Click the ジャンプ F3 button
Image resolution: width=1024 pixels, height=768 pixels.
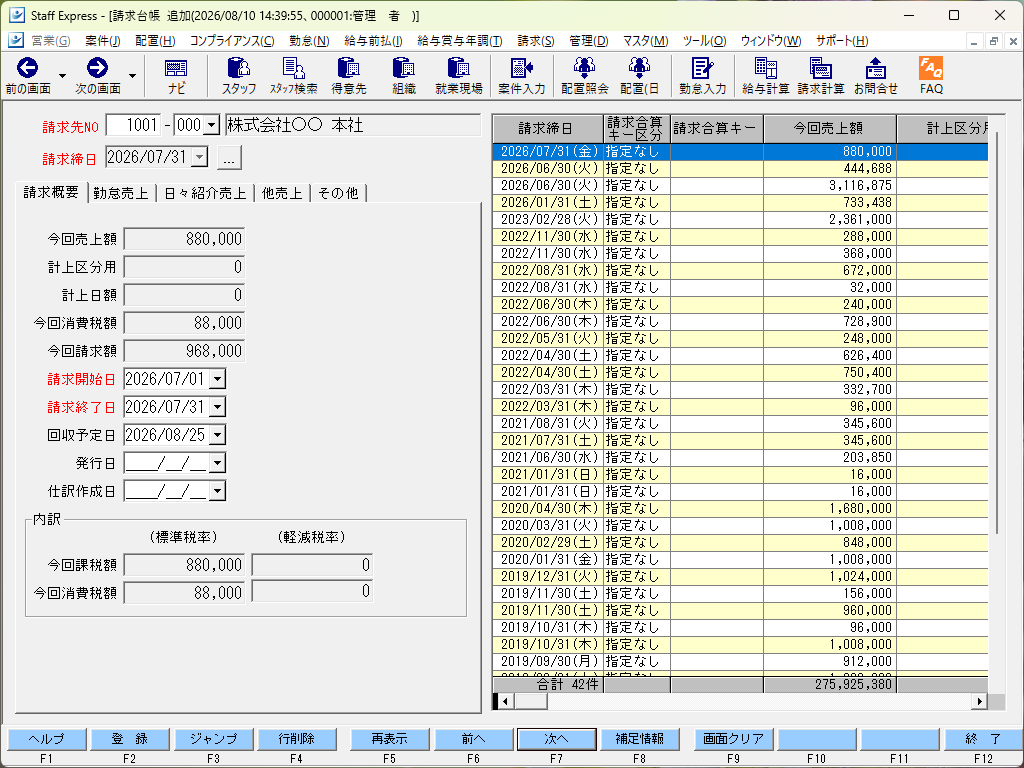point(213,739)
